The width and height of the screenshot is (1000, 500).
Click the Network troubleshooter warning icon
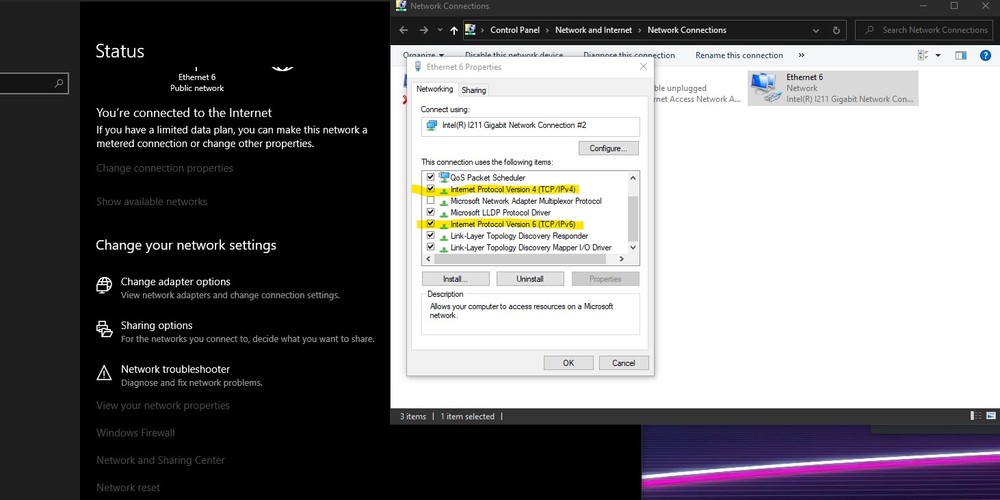point(104,373)
